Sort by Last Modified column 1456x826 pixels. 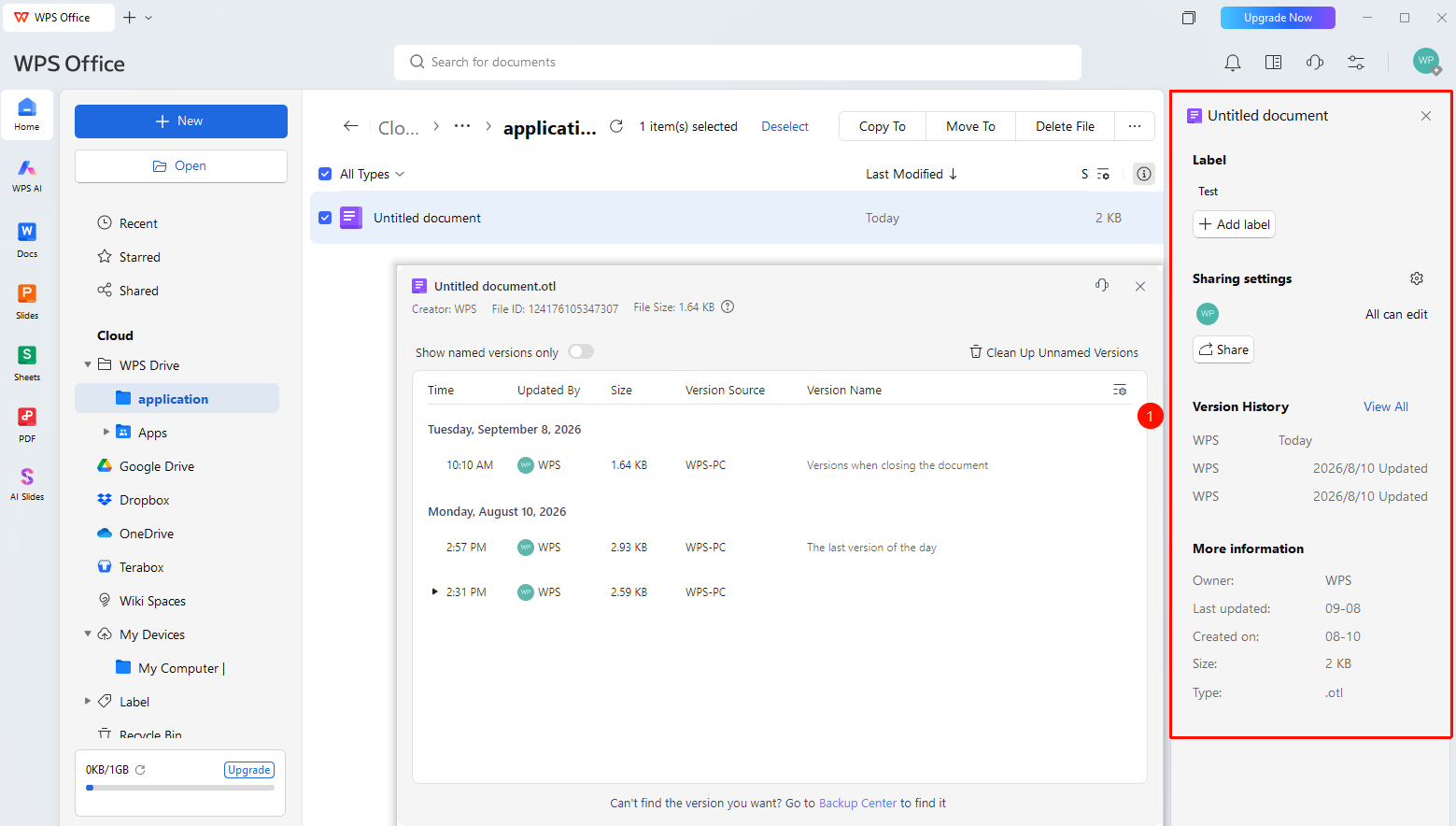912,174
